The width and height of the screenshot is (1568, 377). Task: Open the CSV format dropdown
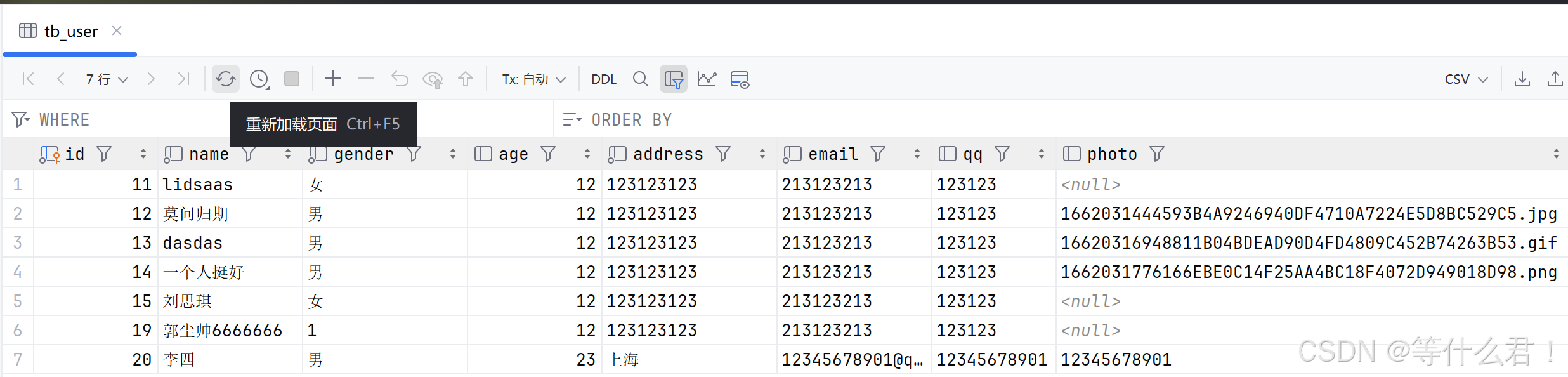point(1466,79)
